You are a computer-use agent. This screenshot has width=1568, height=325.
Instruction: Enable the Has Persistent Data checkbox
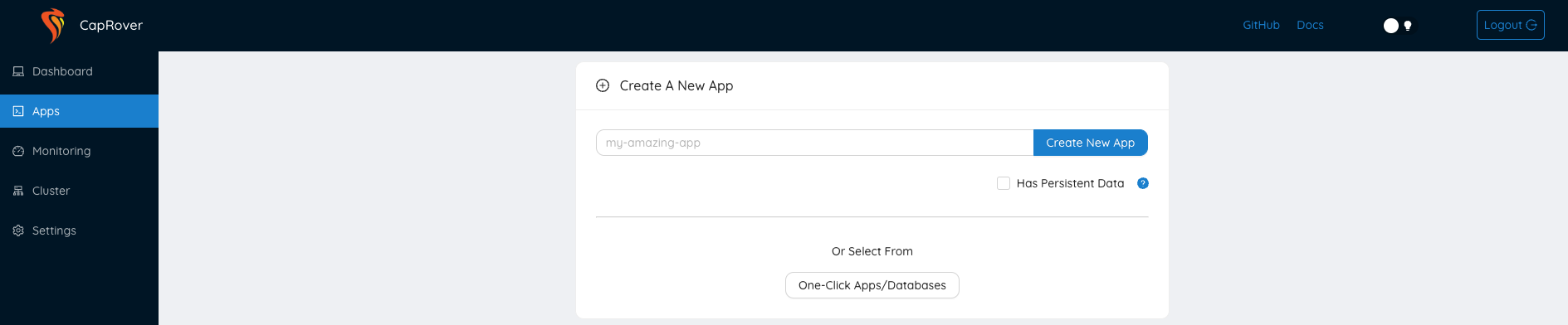(x=1004, y=183)
